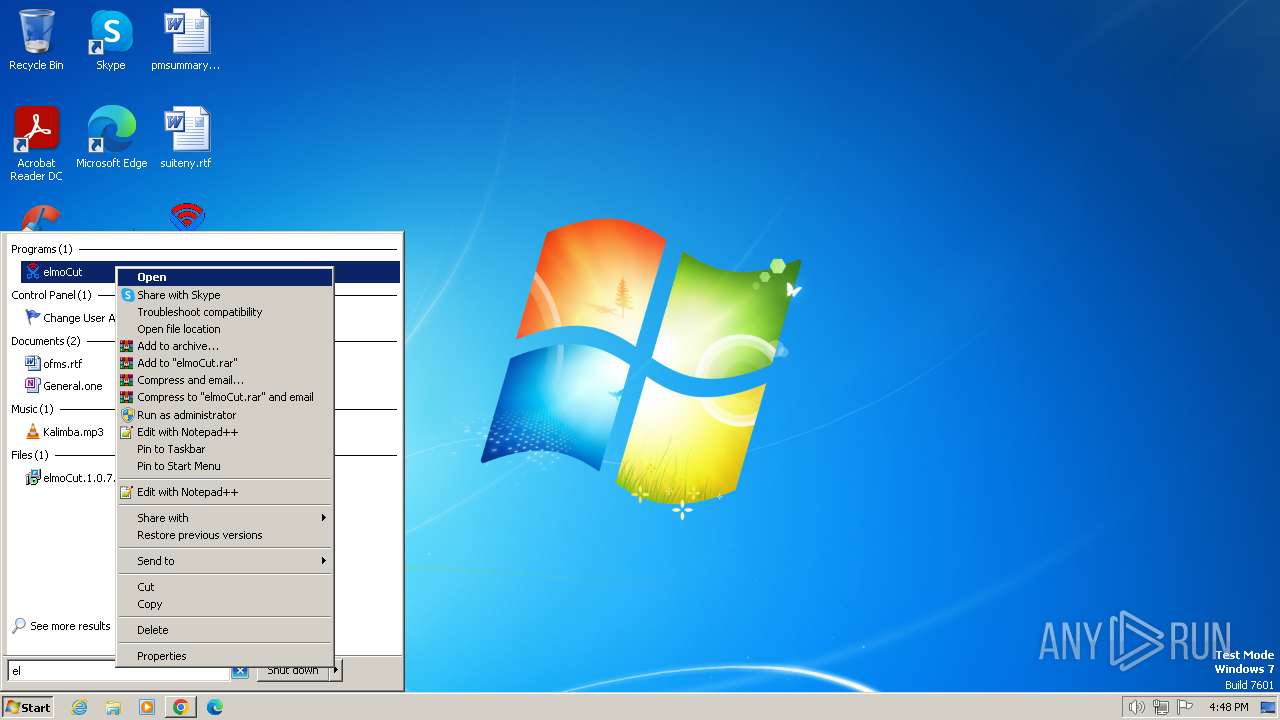Expand the Send to submenu
Screen dimensions: 1280x720
coord(225,561)
